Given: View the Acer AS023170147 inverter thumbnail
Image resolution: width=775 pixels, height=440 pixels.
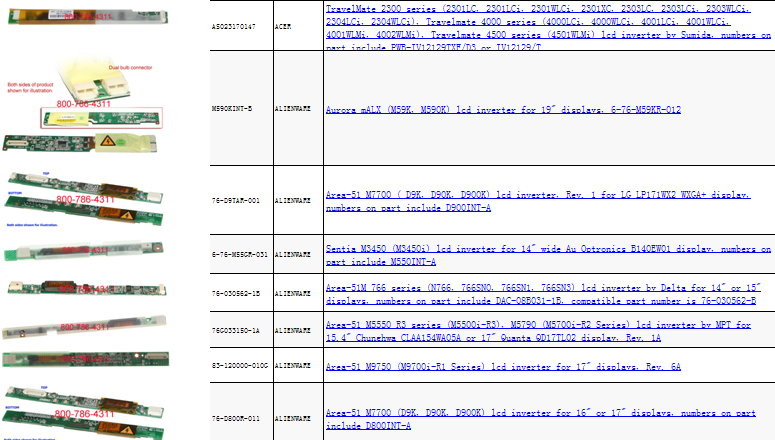Looking at the screenshot, I should point(88,16).
